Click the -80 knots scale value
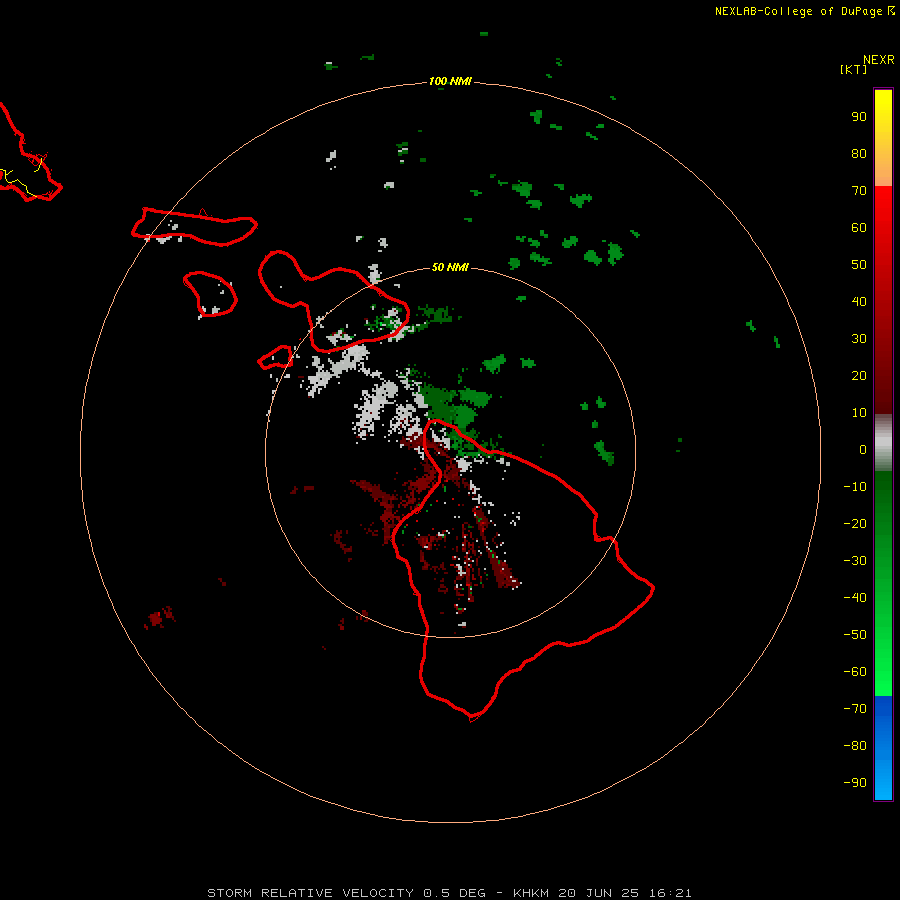The height and width of the screenshot is (900, 900). pyautogui.click(x=855, y=746)
